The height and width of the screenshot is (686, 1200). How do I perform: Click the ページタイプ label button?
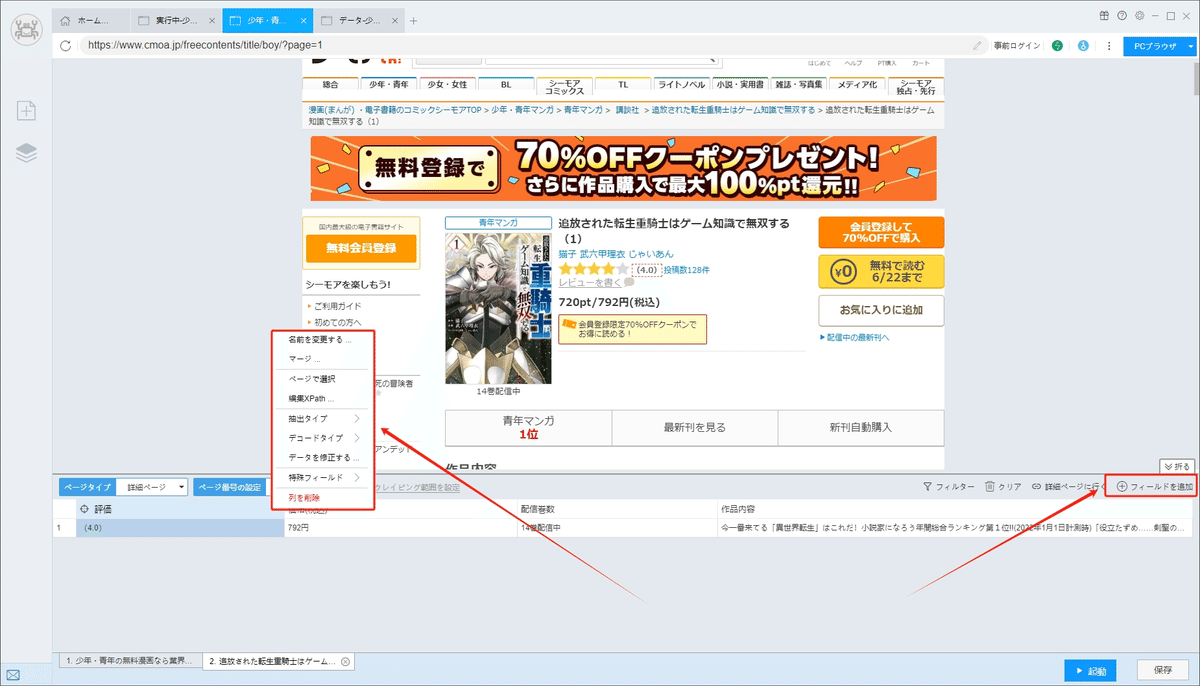pyautogui.click(x=87, y=487)
